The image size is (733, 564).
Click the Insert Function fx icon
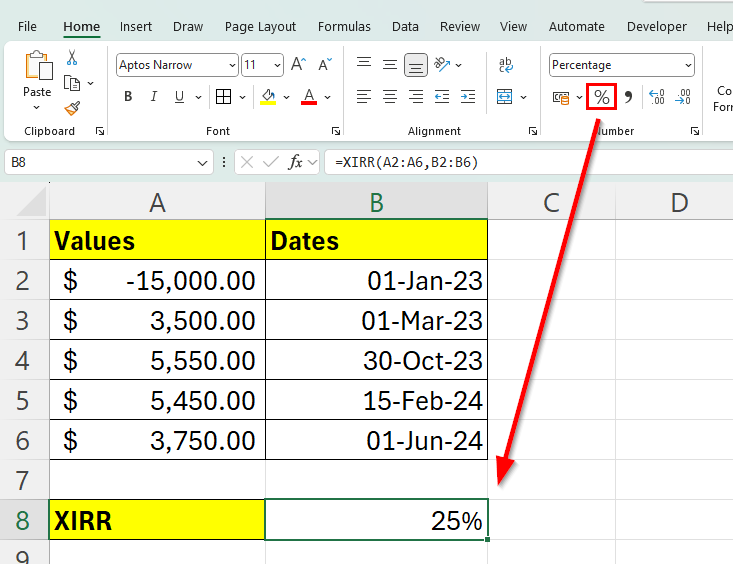tap(296, 162)
